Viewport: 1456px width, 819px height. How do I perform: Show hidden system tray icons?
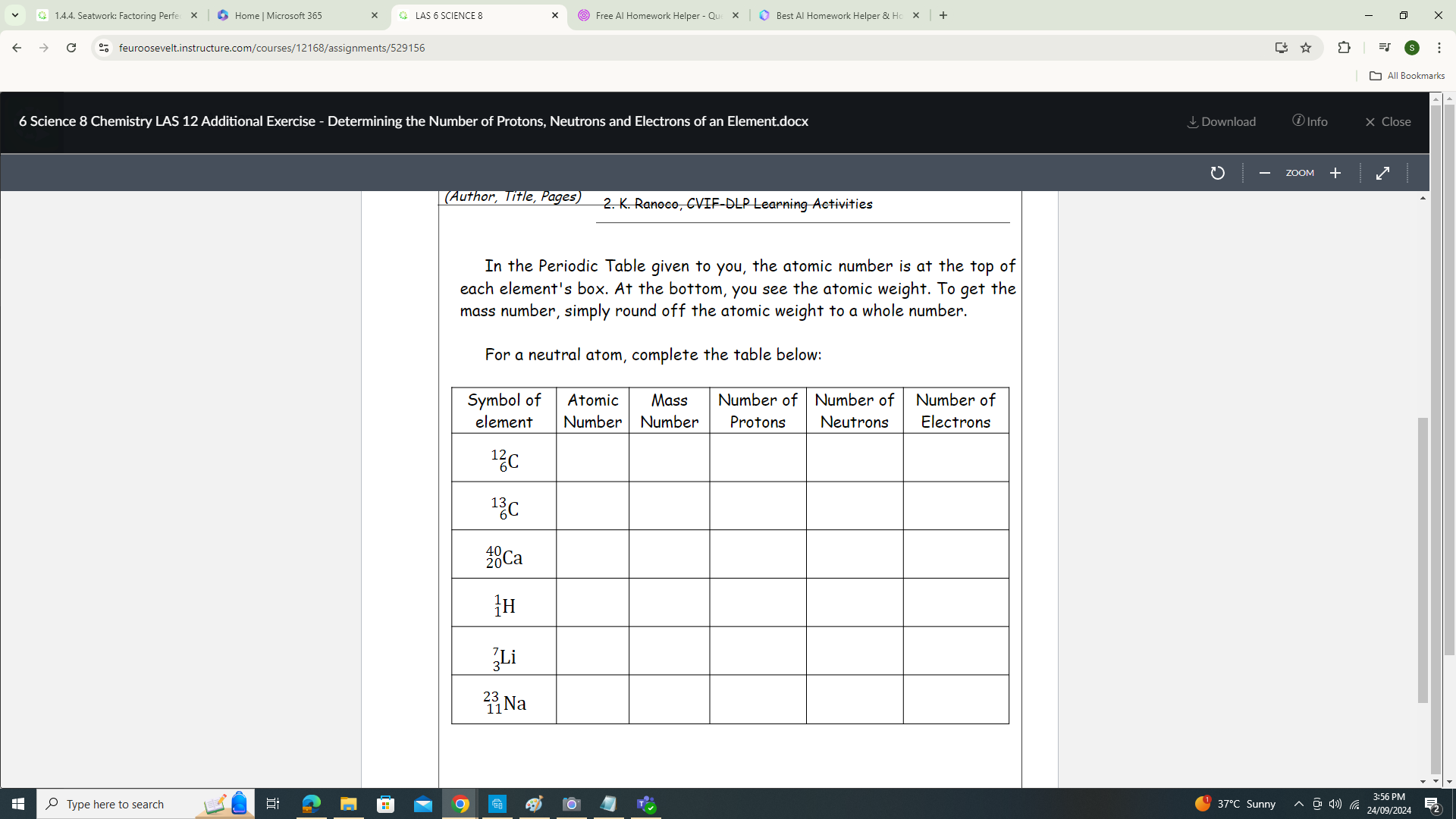[1298, 804]
